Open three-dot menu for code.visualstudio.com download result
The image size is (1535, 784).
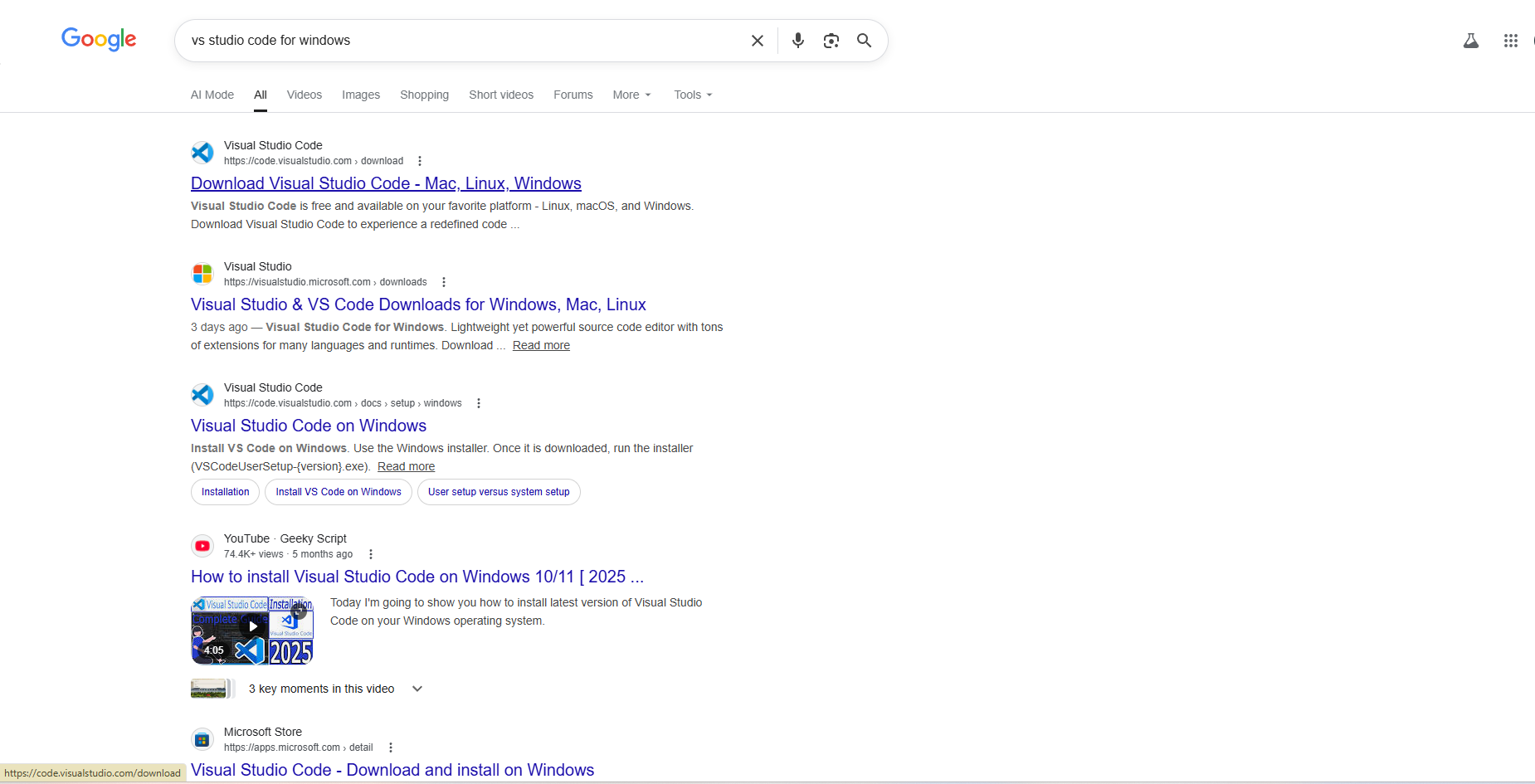click(420, 161)
